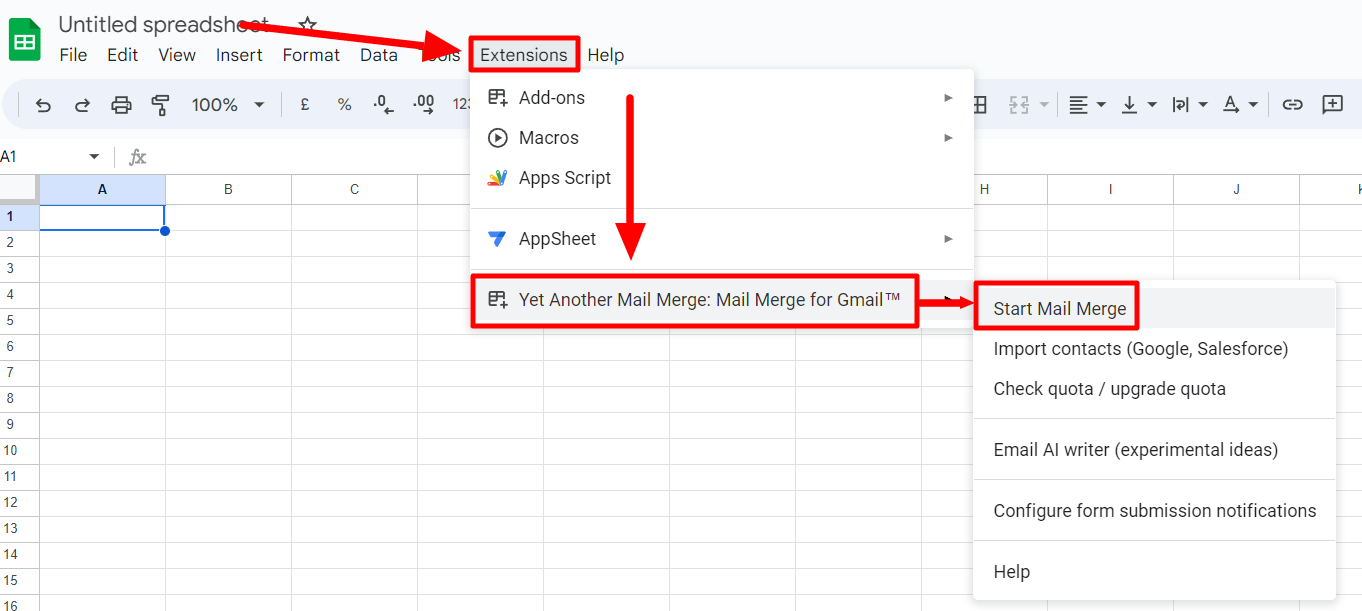Select Configure form submission notifications

(1155, 511)
